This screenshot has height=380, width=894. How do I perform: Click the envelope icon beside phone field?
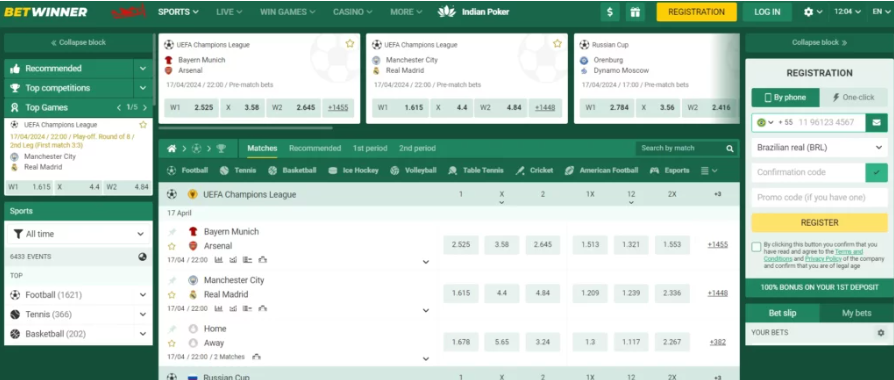click(x=876, y=122)
